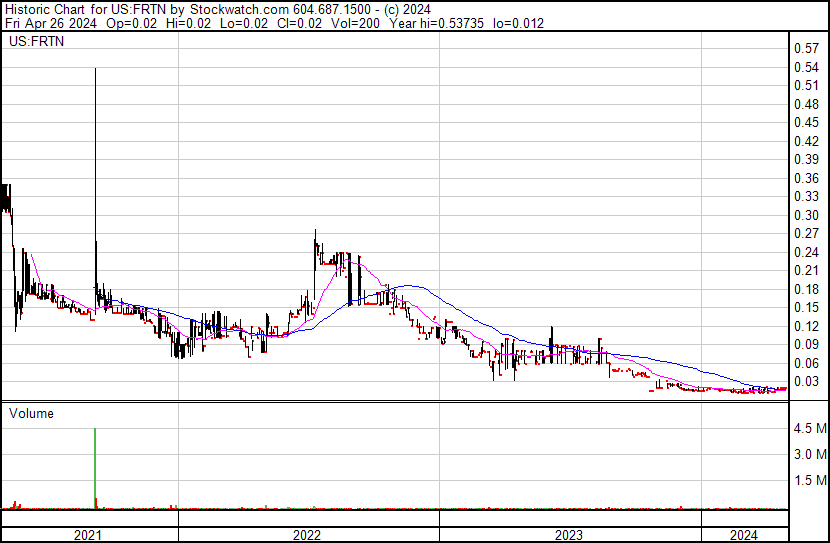This screenshot has width=830, height=543.
Task: Click the 0.30 price axis label
Action: tap(805, 215)
